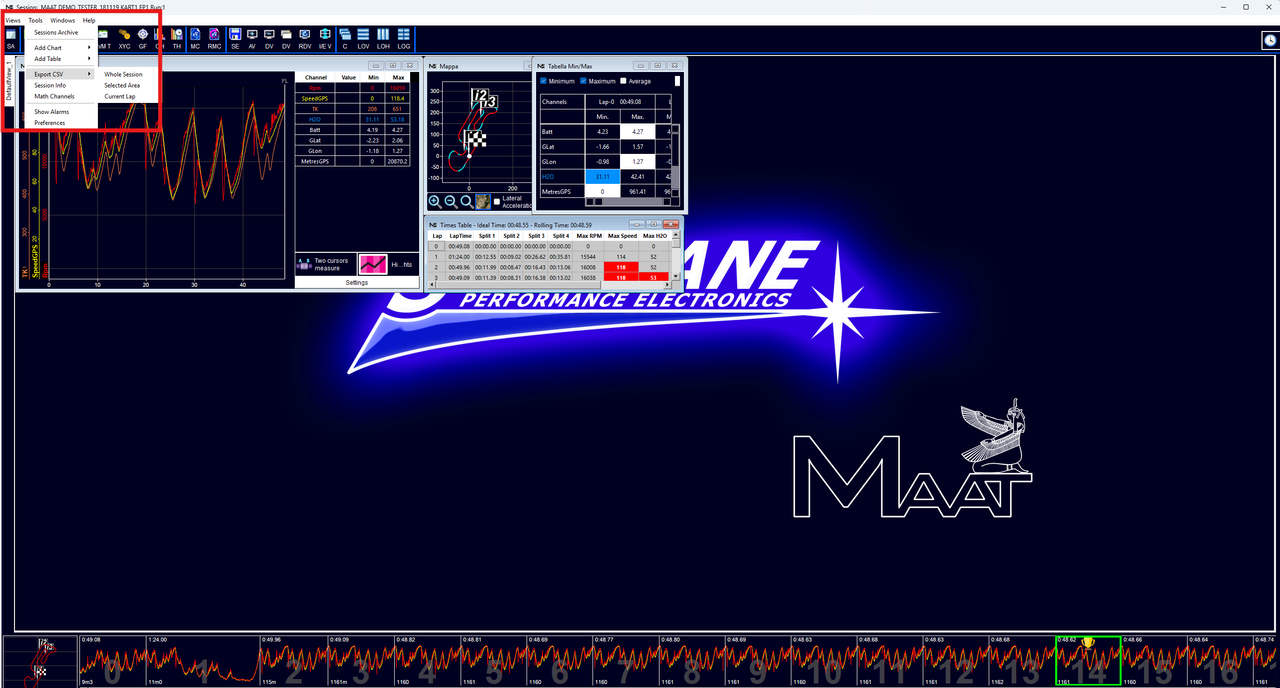1280x688 pixels.
Task: Enable the Average checkbox in Tabella Min/Max
Action: 623,81
